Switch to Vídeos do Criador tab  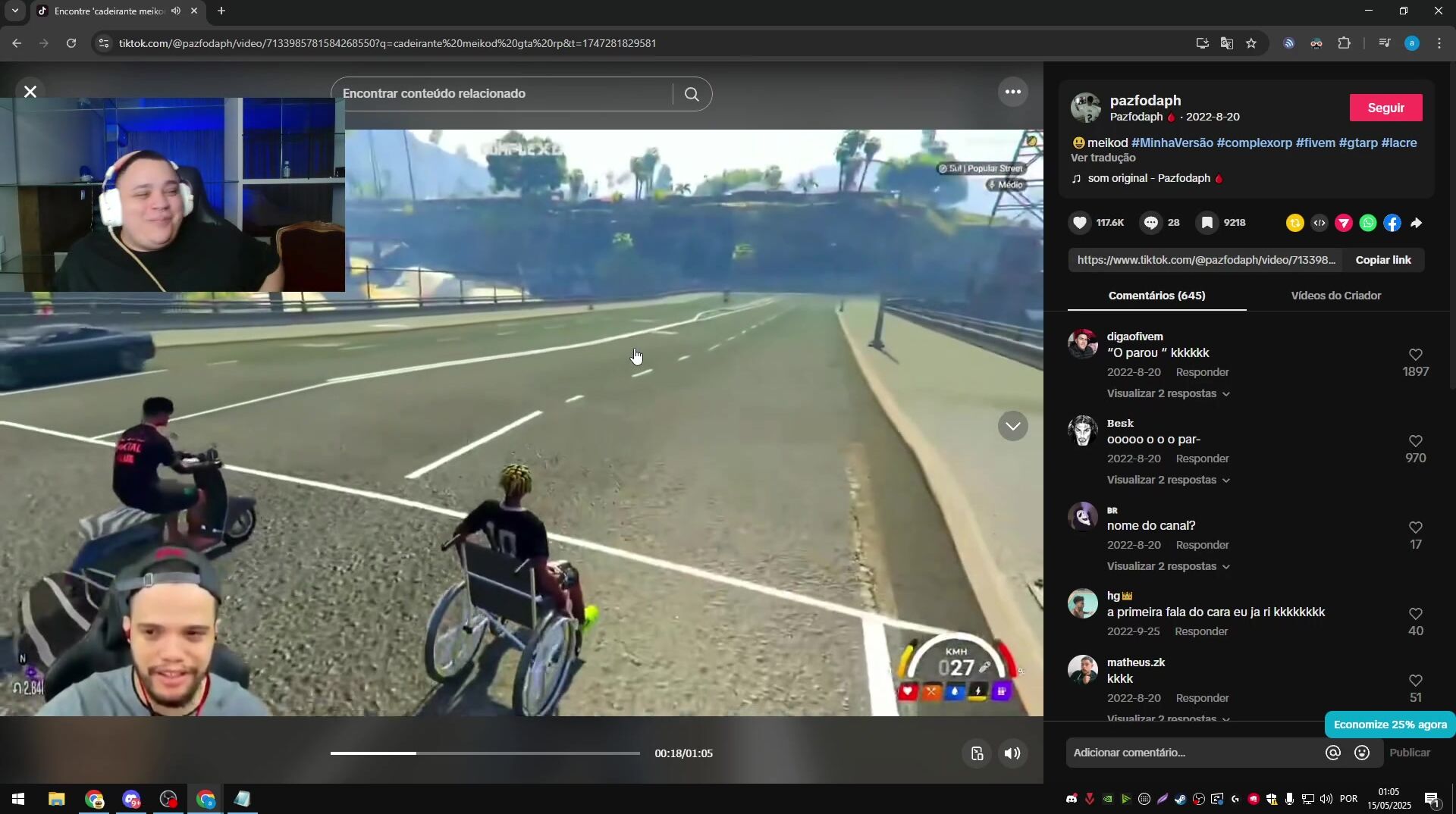1335,296
